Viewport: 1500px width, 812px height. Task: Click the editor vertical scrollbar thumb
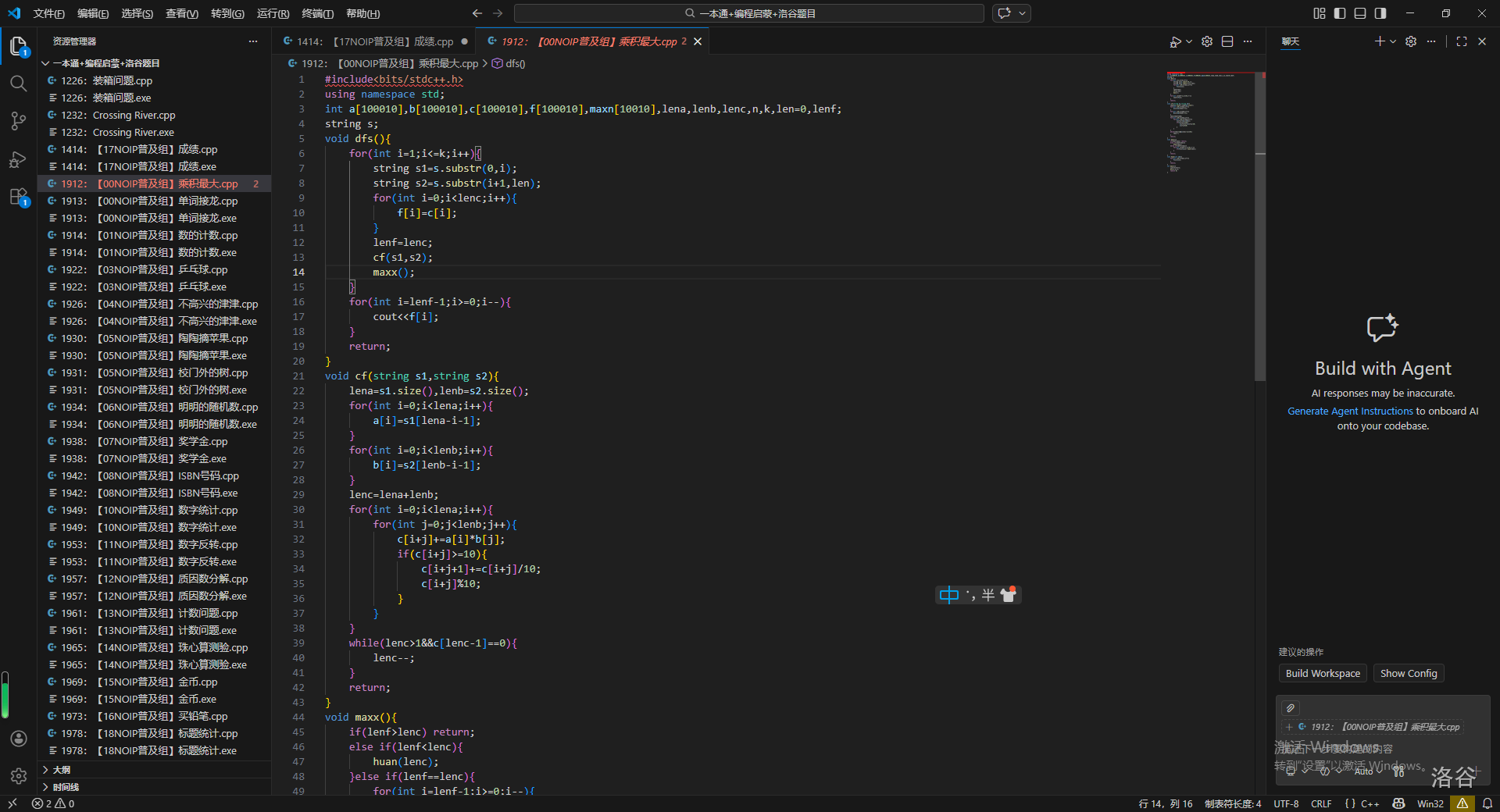(x=1259, y=226)
